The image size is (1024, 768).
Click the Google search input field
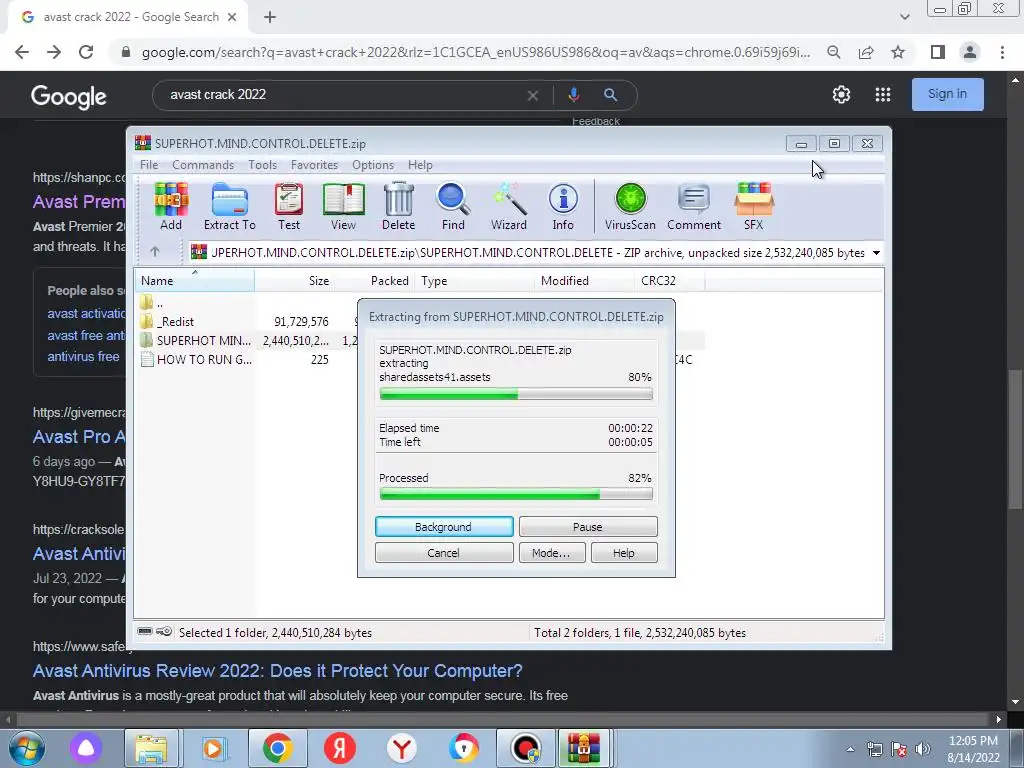pyautogui.click(x=346, y=95)
